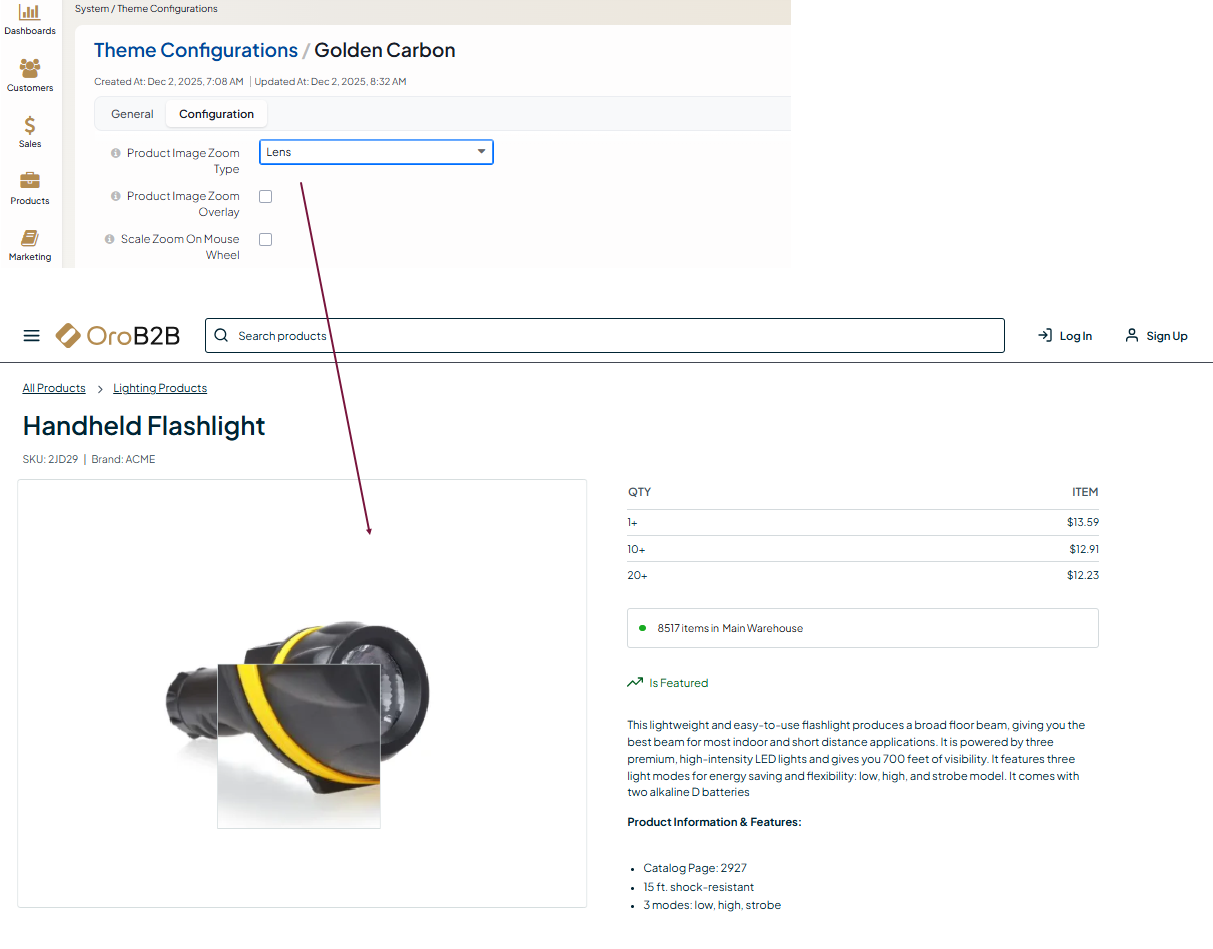Click the info icon beside Product Image Zoom Type
The image size is (1213, 949).
coord(116,154)
